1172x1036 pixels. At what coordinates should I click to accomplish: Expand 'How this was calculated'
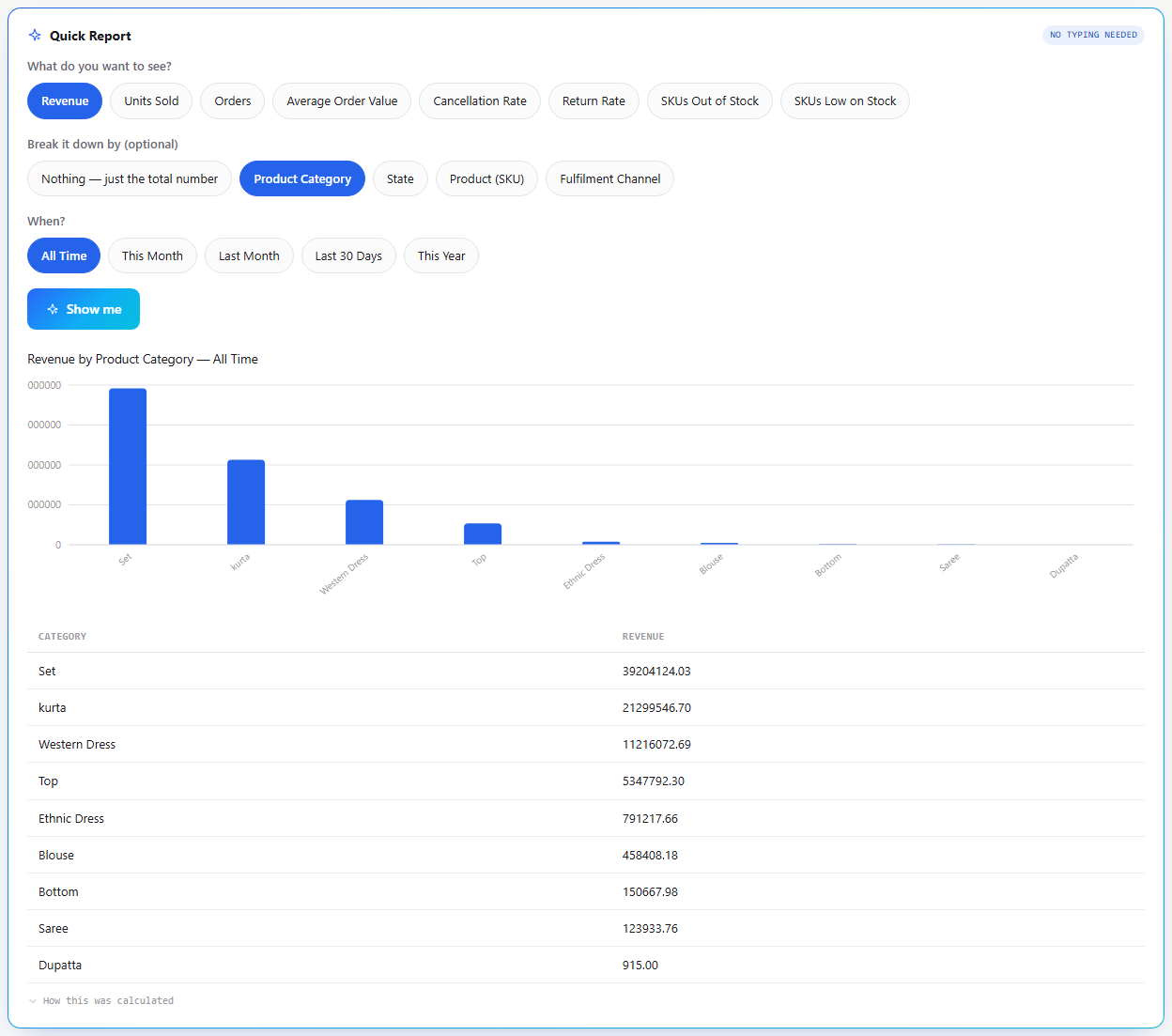(101, 1000)
